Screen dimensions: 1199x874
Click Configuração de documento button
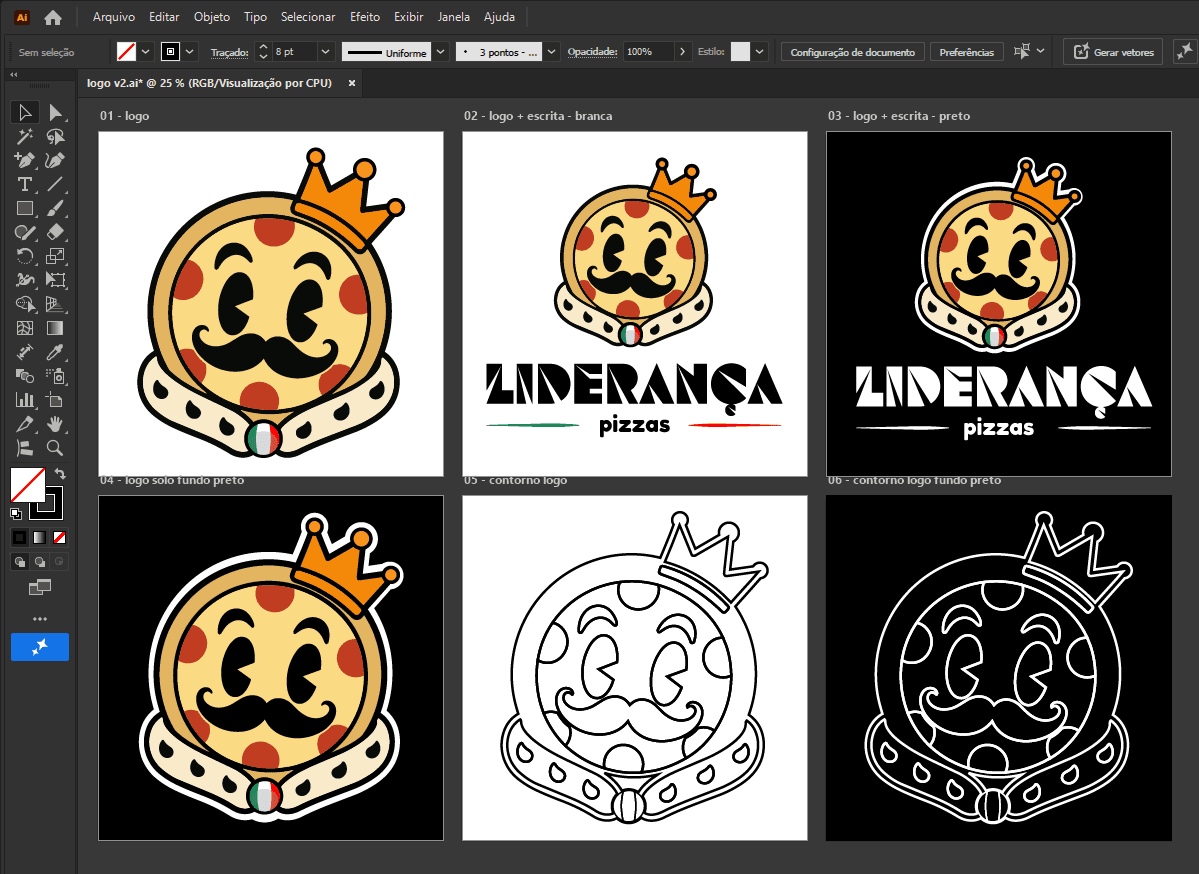853,52
